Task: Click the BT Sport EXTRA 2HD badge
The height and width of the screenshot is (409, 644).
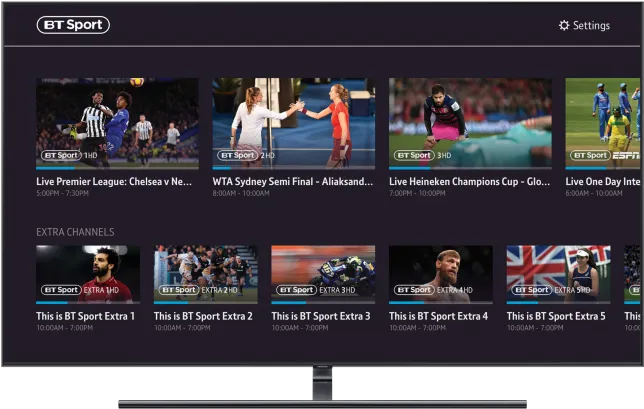Action: tap(198, 290)
